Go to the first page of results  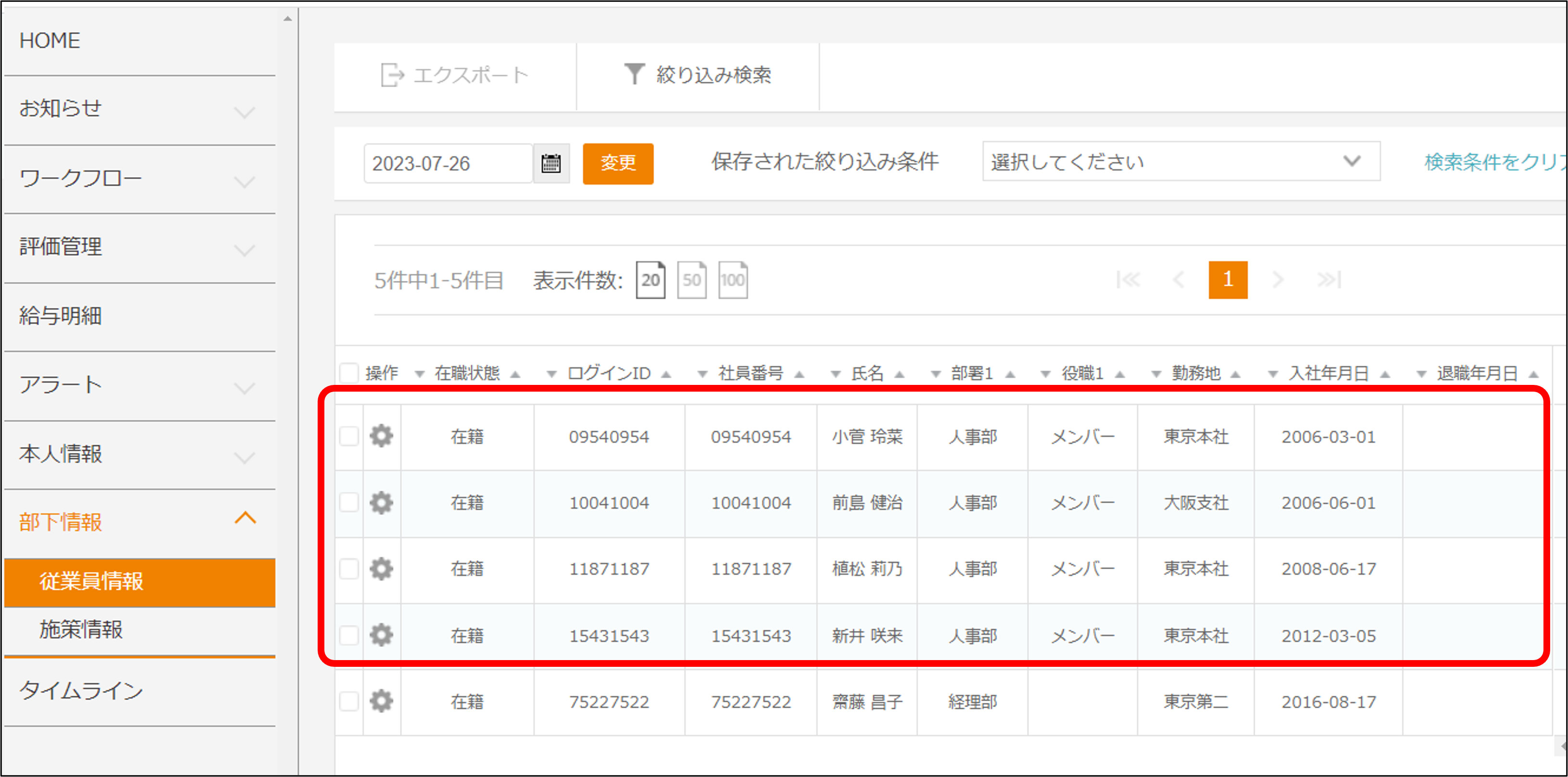tap(1128, 280)
